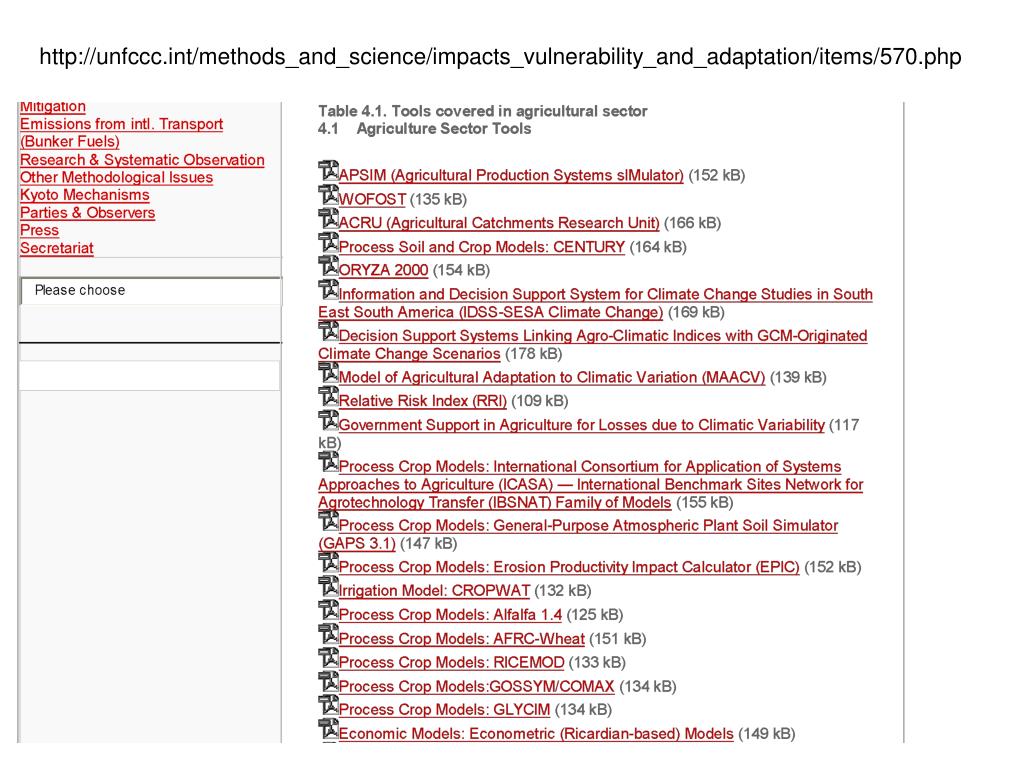Viewport: 1024px width, 768px height.
Task: Click PDF icon next to Relative Risk Index
Action: [x=328, y=397]
